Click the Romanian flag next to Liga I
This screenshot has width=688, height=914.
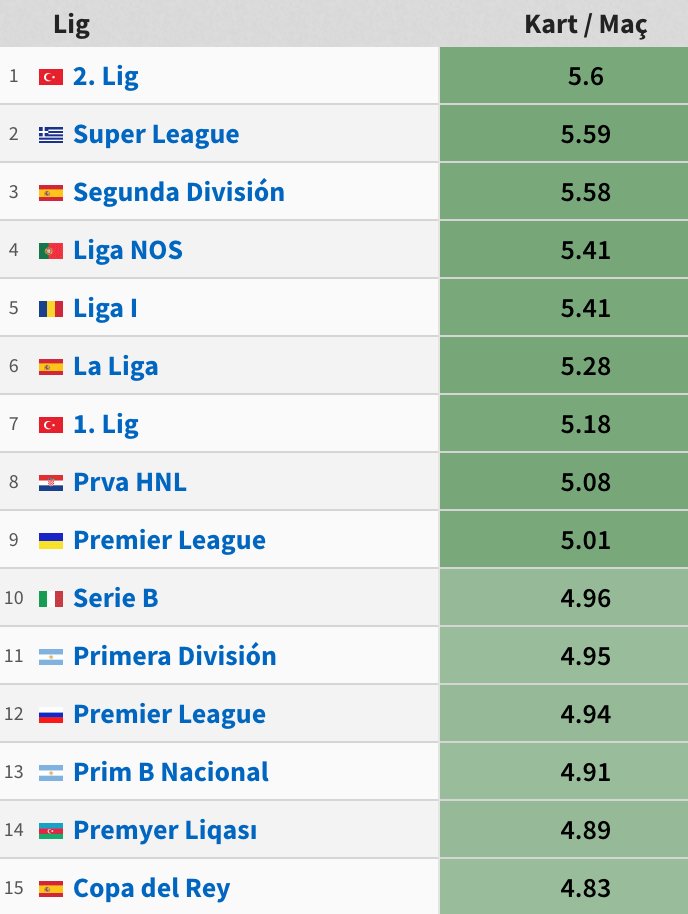click(x=51, y=308)
